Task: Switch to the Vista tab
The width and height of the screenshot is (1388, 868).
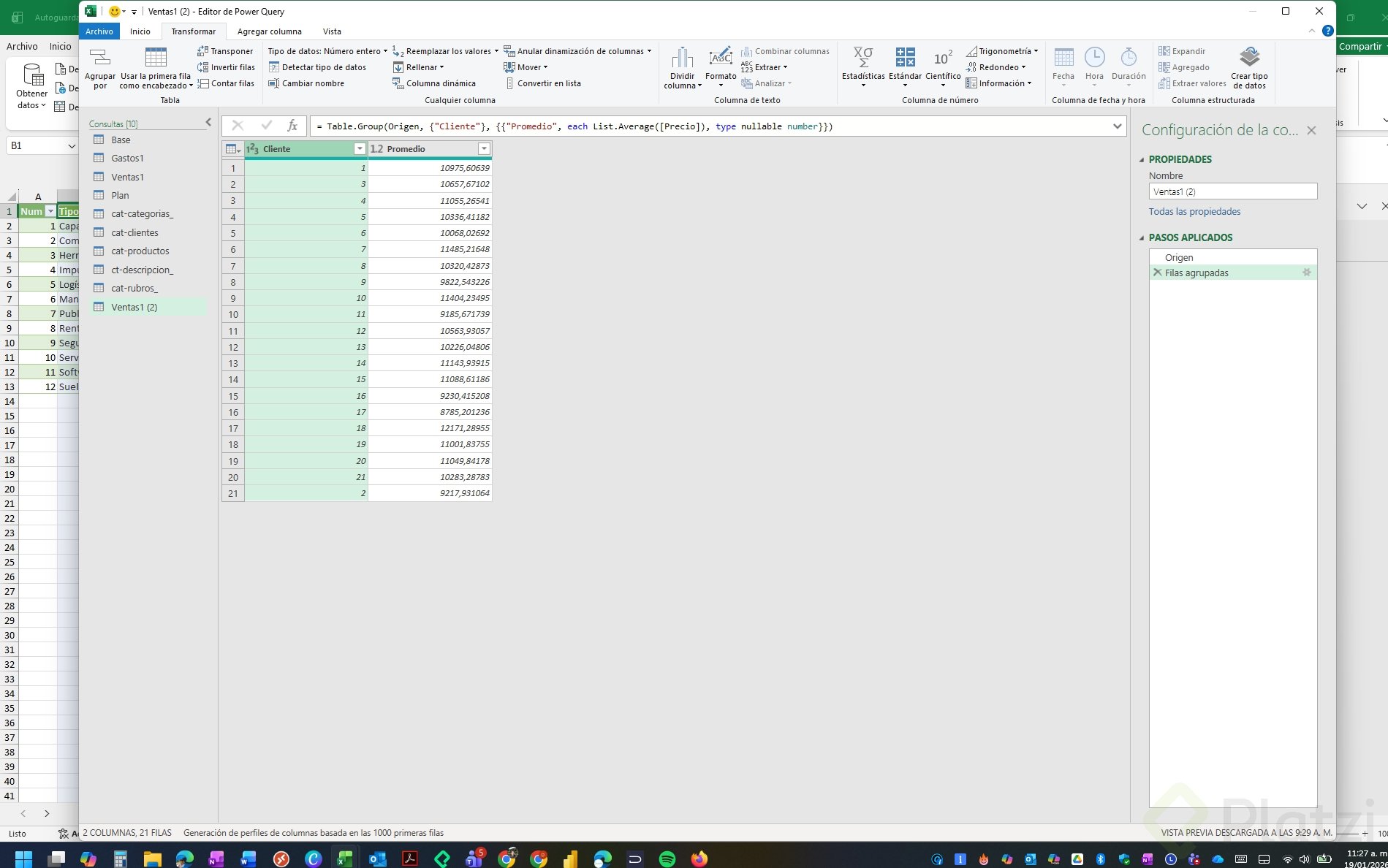Action: tap(332, 31)
